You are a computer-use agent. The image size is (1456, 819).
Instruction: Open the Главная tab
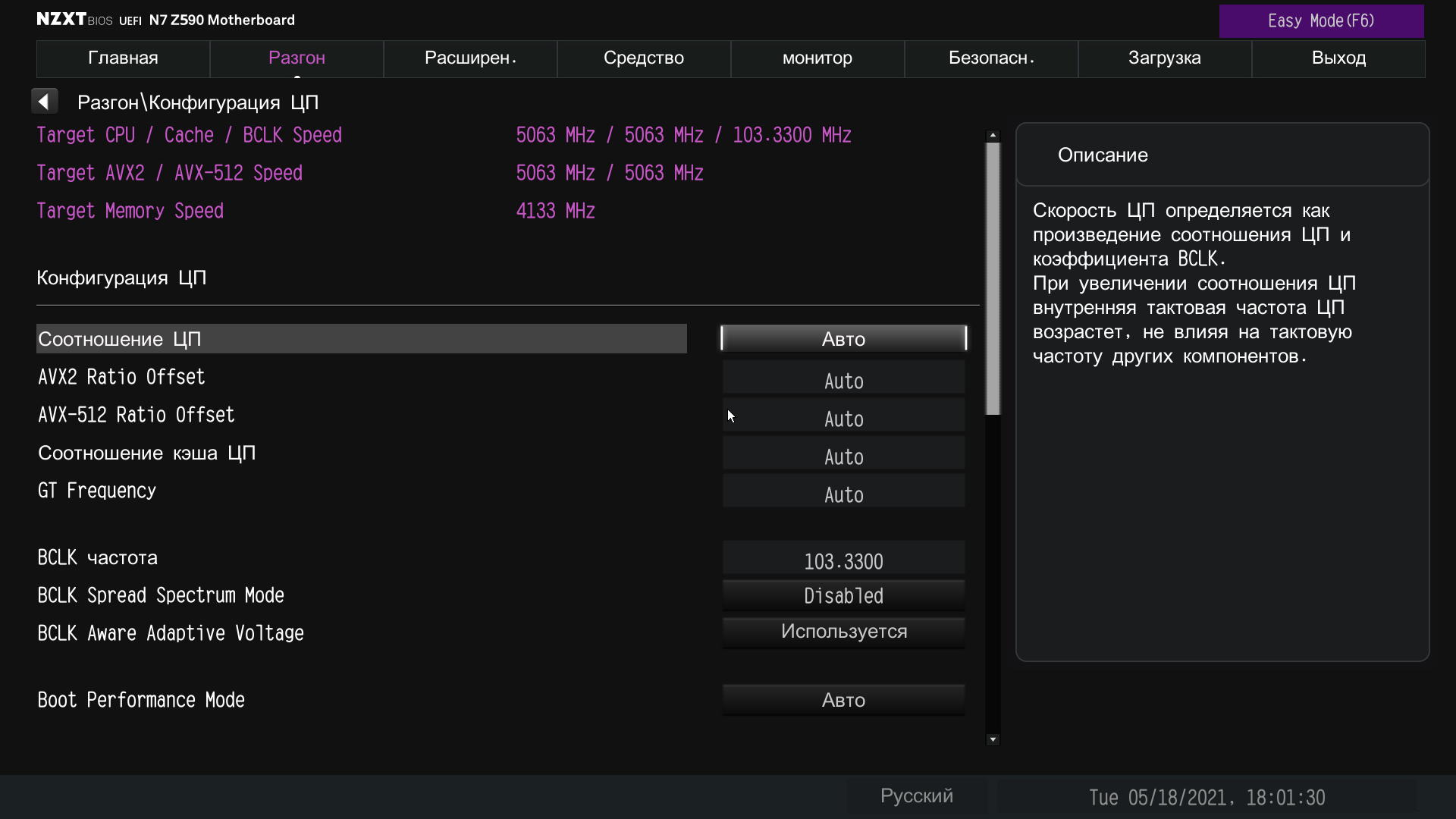(123, 58)
